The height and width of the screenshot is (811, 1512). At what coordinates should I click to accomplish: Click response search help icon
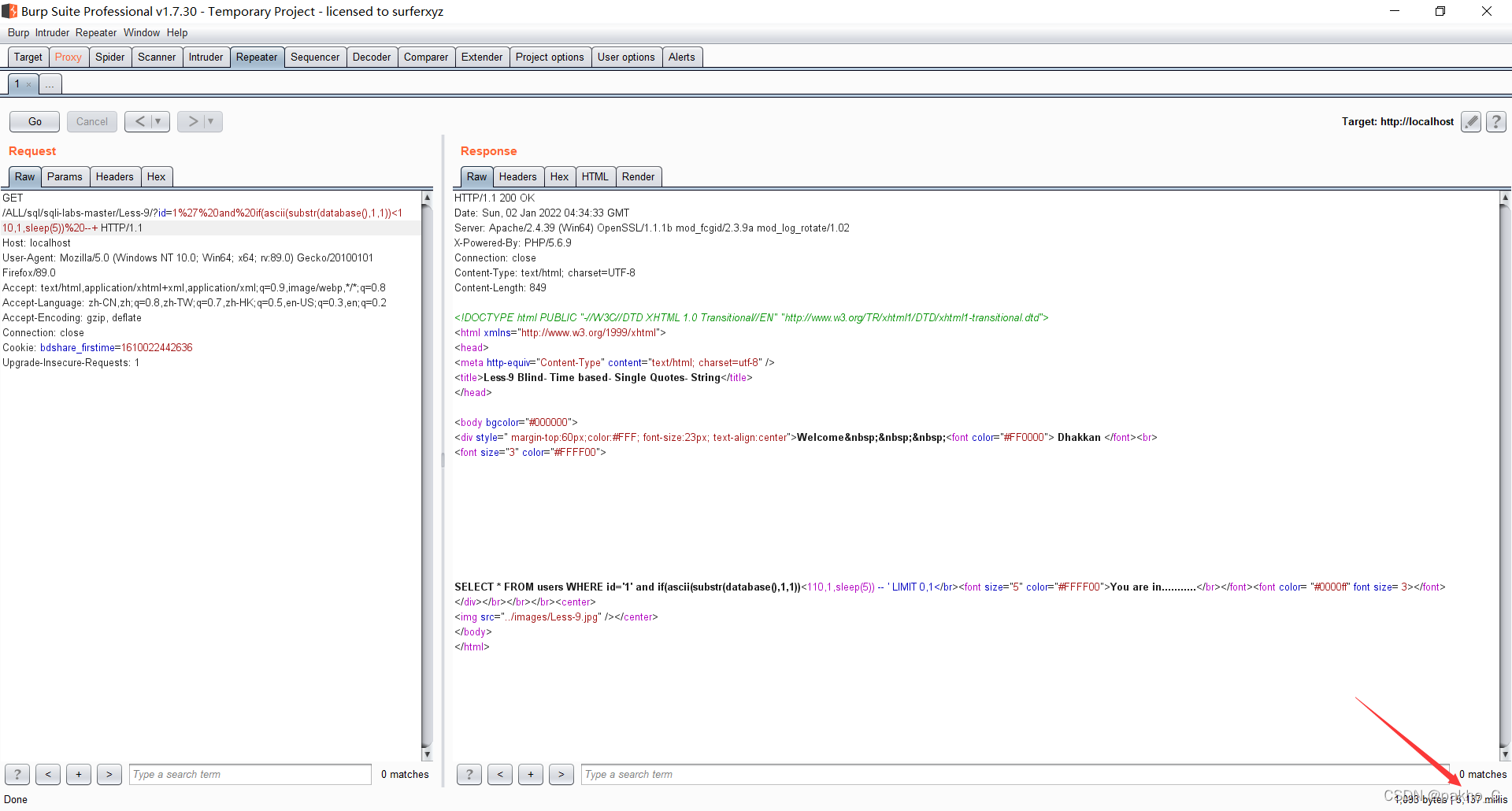point(469,774)
